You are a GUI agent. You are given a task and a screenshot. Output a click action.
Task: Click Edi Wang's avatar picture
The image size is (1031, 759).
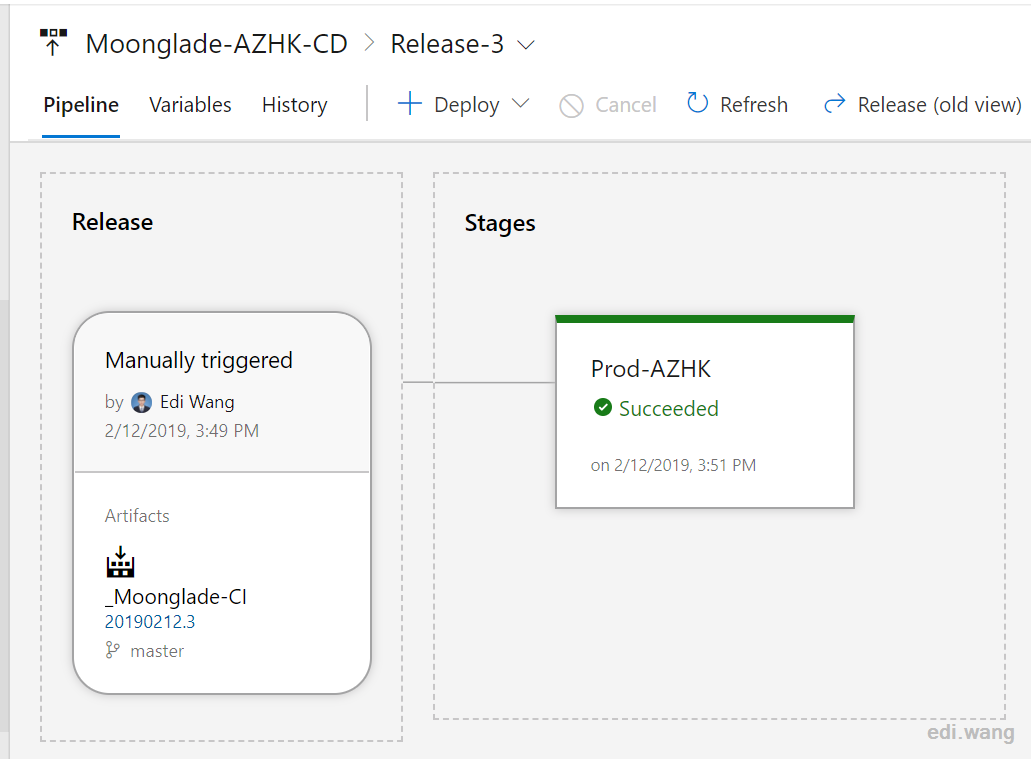141,402
